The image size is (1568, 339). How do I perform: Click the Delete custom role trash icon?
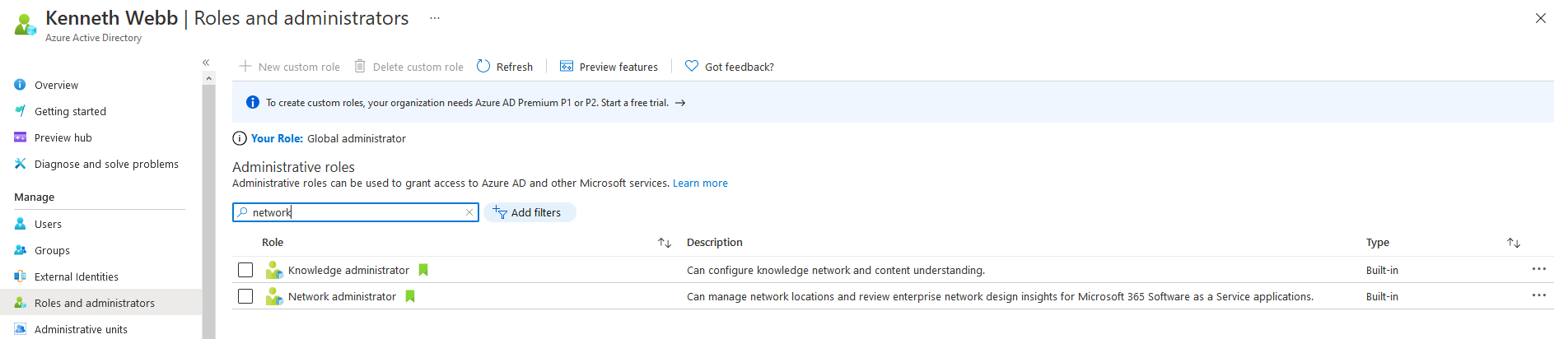360,66
